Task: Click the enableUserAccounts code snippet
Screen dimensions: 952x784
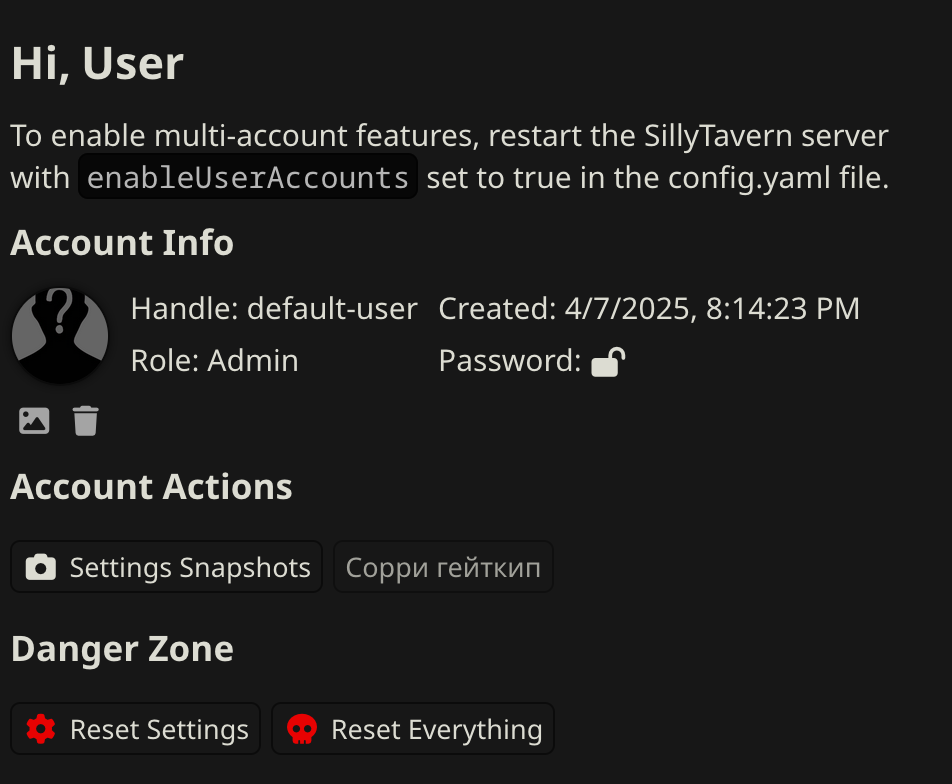Action: pyautogui.click(x=248, y=177)
